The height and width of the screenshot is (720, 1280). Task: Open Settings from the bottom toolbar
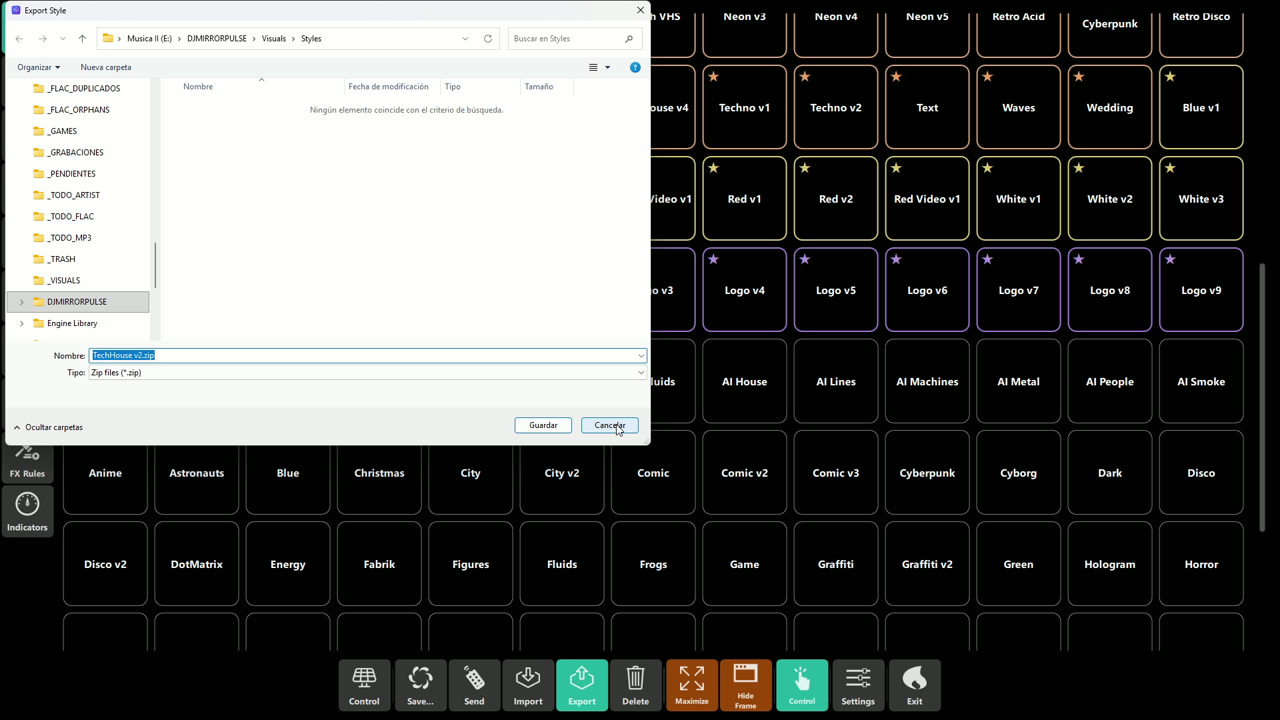(x=858, y=685)
